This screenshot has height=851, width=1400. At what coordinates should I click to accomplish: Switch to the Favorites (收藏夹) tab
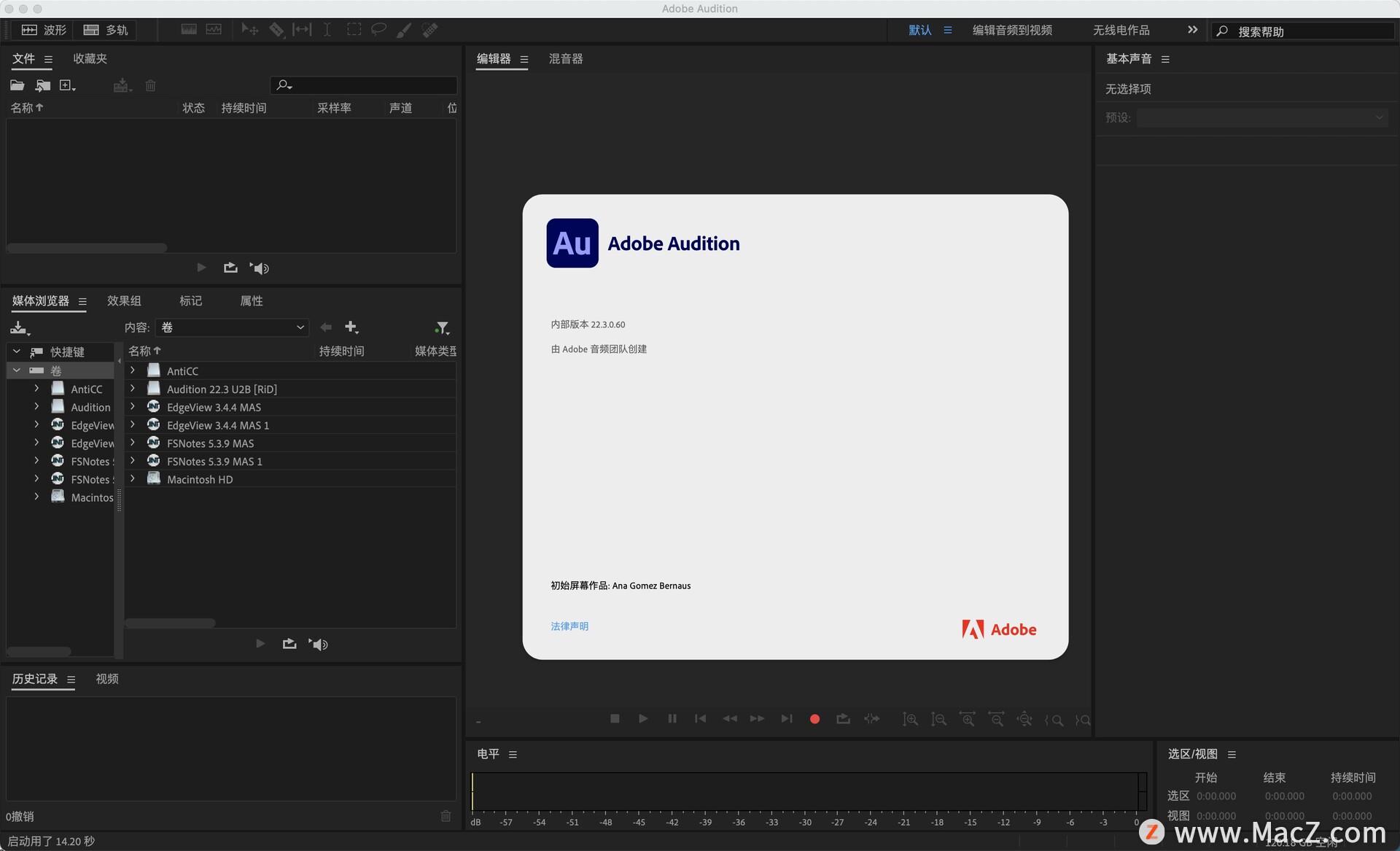point(90,58)
